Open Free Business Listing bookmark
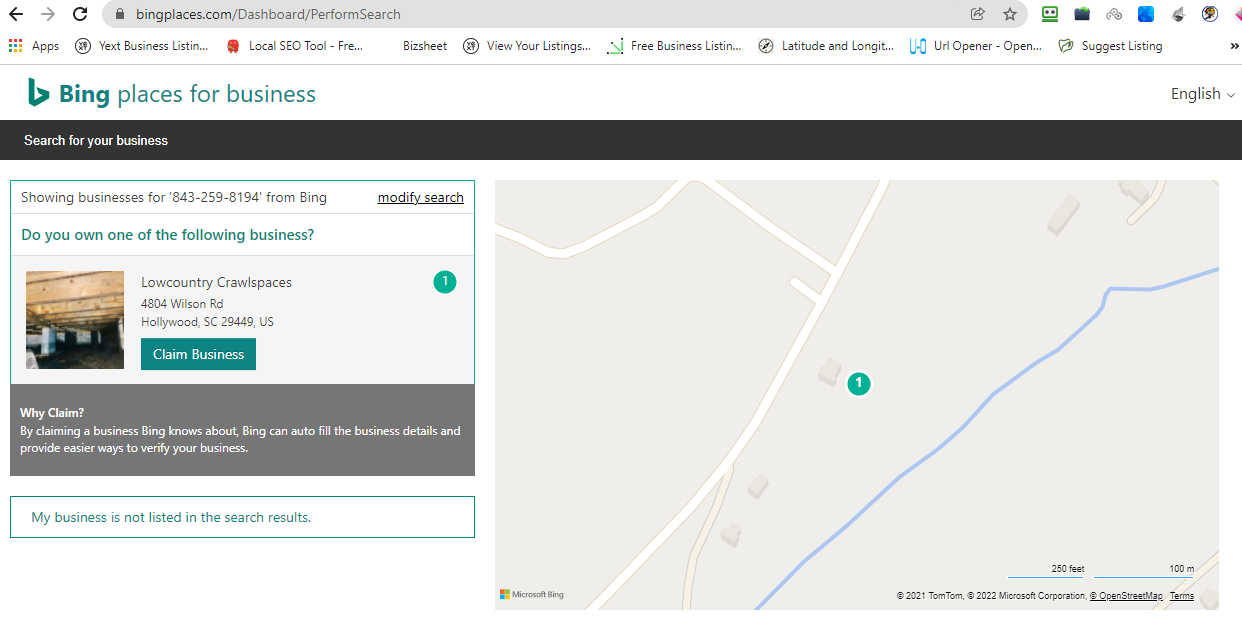 pos(675,46)
